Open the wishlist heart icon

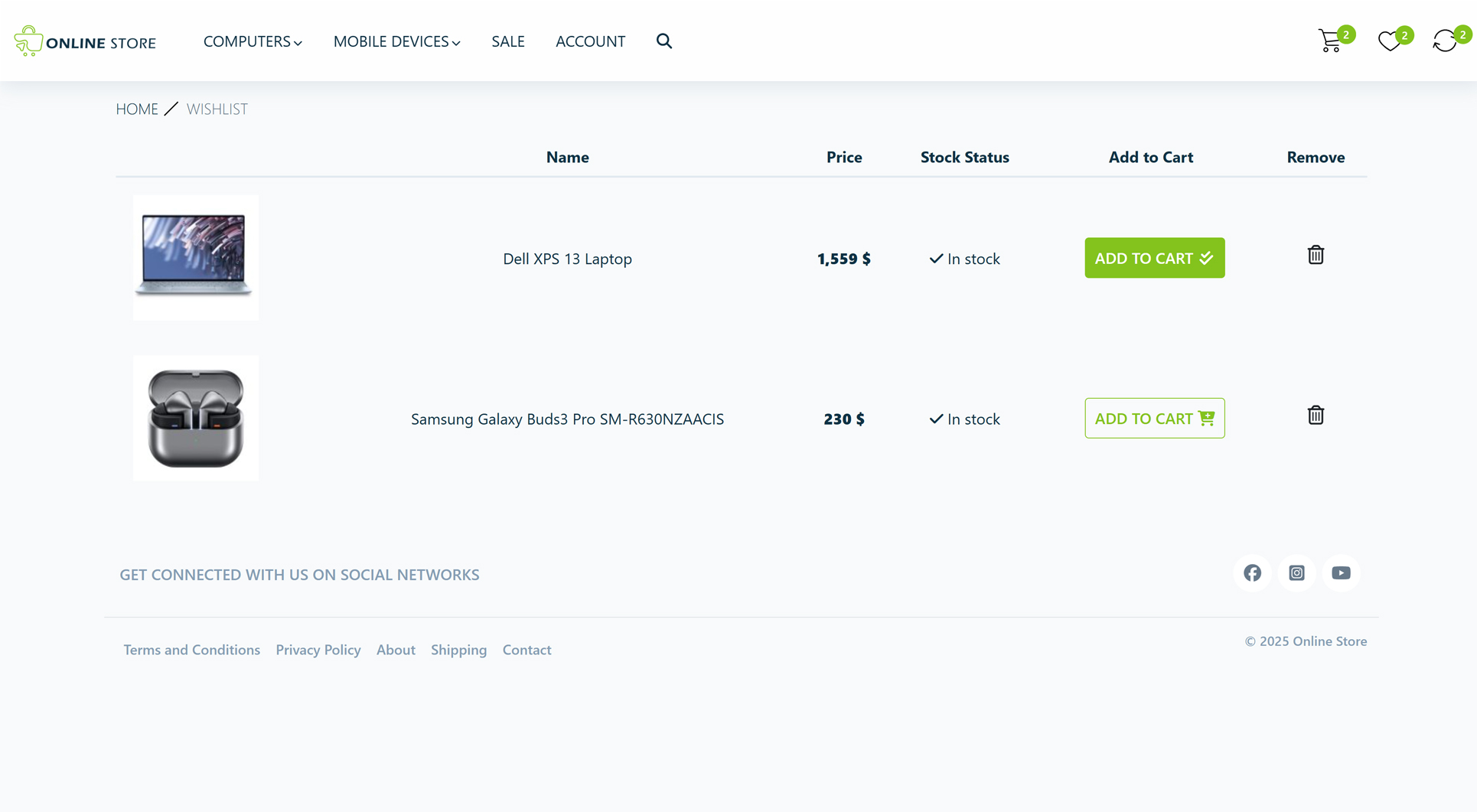pyautogui.click(x=1389, y=41)
